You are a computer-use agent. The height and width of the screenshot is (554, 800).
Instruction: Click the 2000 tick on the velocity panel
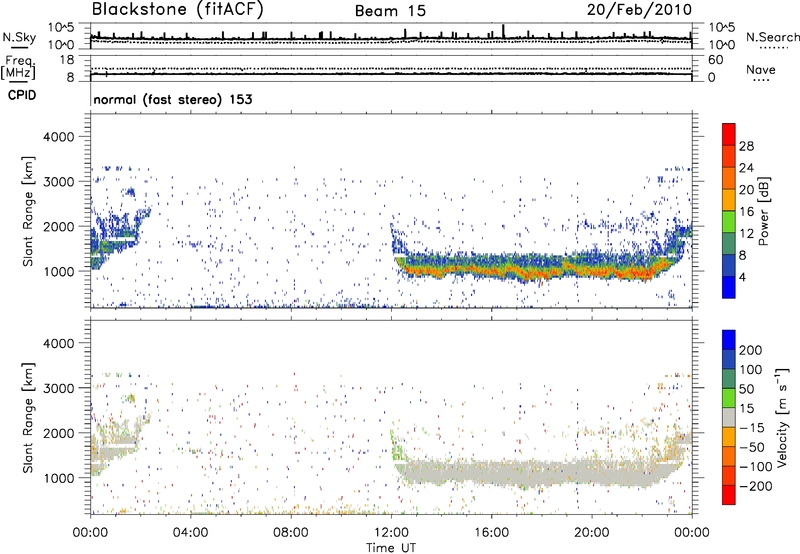pyautogui.click(x=59, y=433)
